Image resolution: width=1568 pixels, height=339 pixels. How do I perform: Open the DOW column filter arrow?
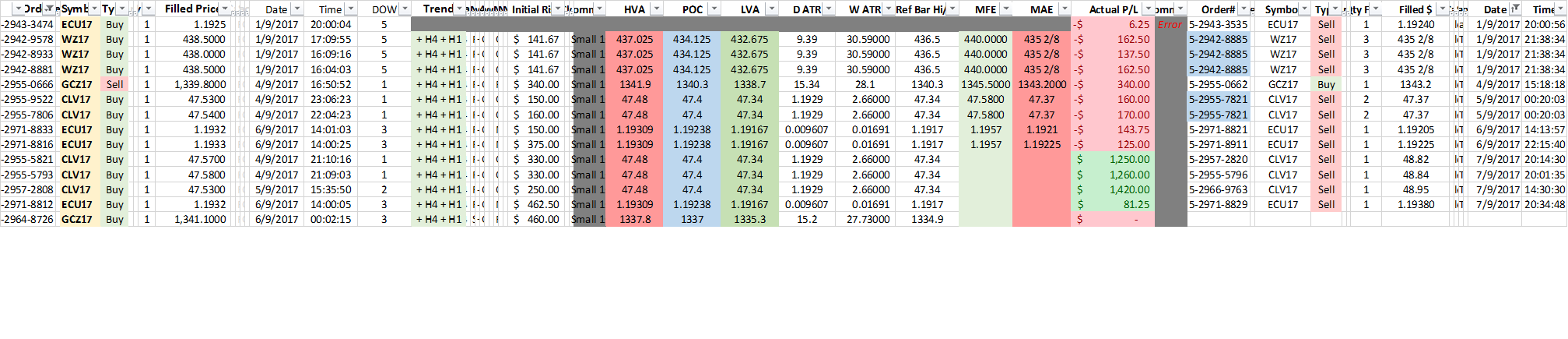404,9
